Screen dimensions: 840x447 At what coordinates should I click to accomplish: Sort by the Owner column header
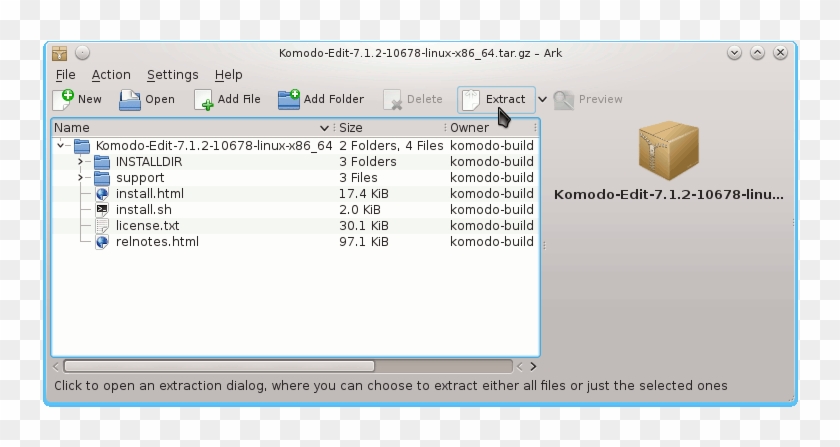[492, 128]
